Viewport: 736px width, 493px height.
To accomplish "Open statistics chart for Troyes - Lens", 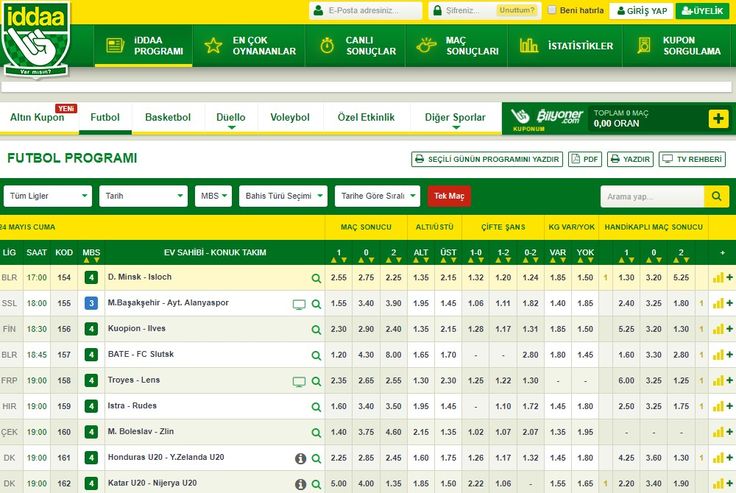I will [718, 381].
